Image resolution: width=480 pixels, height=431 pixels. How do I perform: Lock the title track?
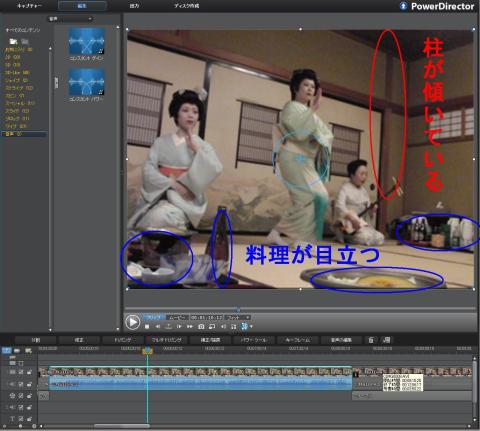(x=29, y=419)
